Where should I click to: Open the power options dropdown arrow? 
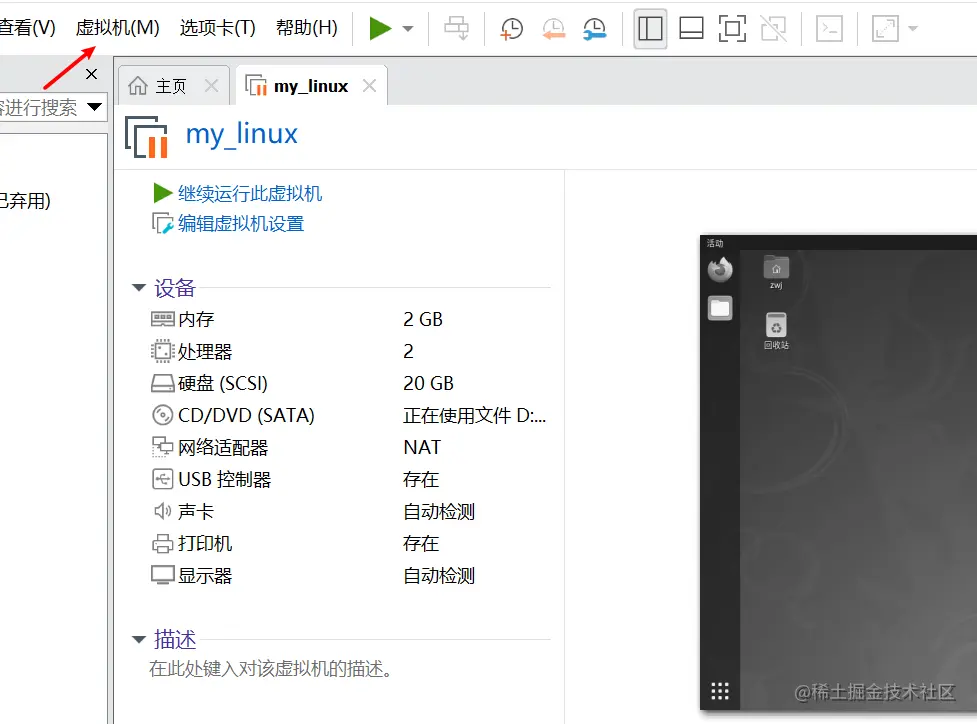point(408,29)
